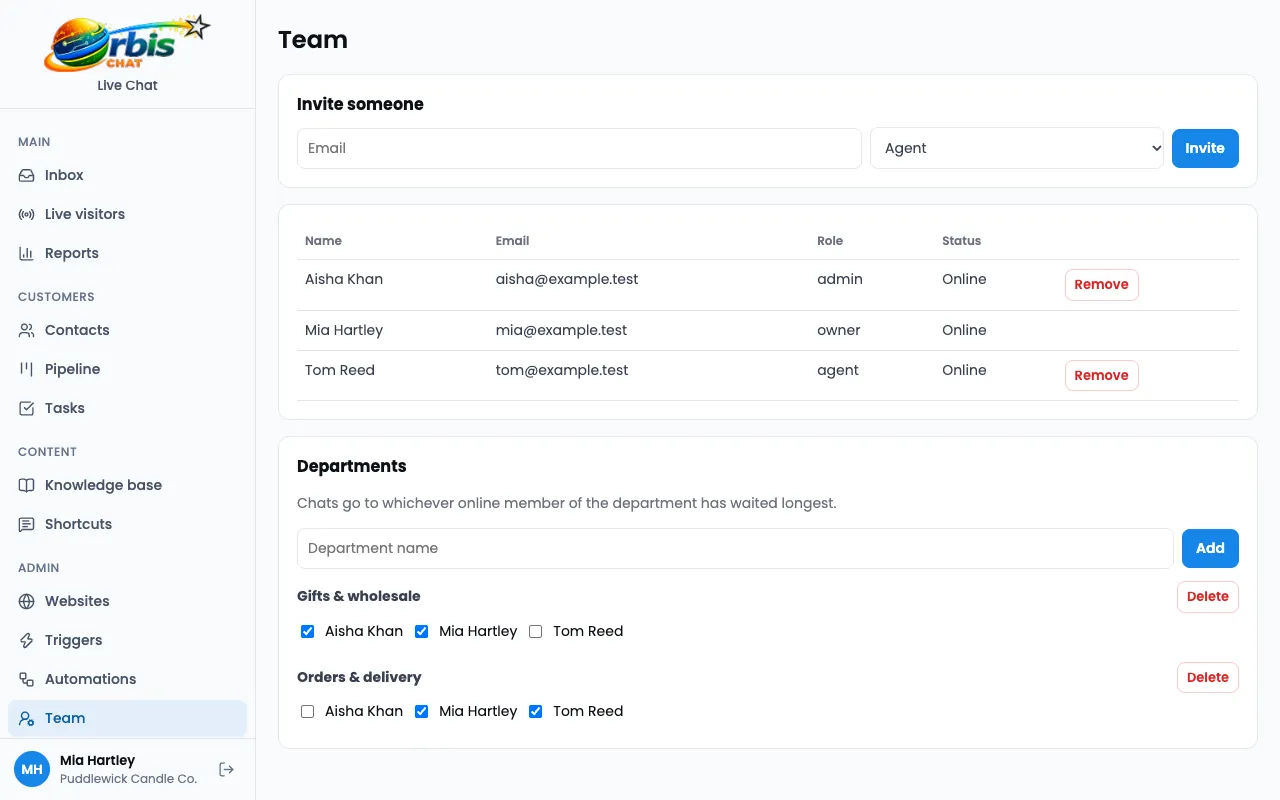Click Puddlewick Candle Co. account text
Viewport: 1280px width, 800px height.
tap(129, 778)
